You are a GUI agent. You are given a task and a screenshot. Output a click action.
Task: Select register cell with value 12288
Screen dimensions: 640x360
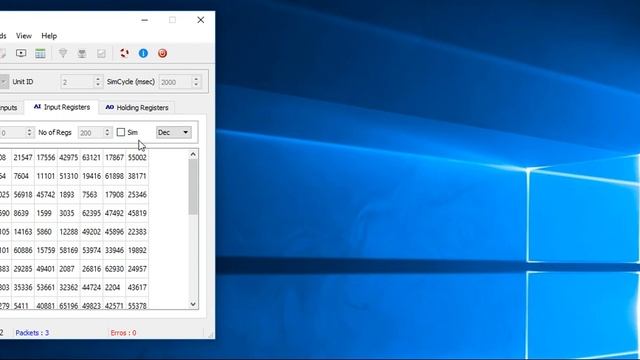(69, 232)
